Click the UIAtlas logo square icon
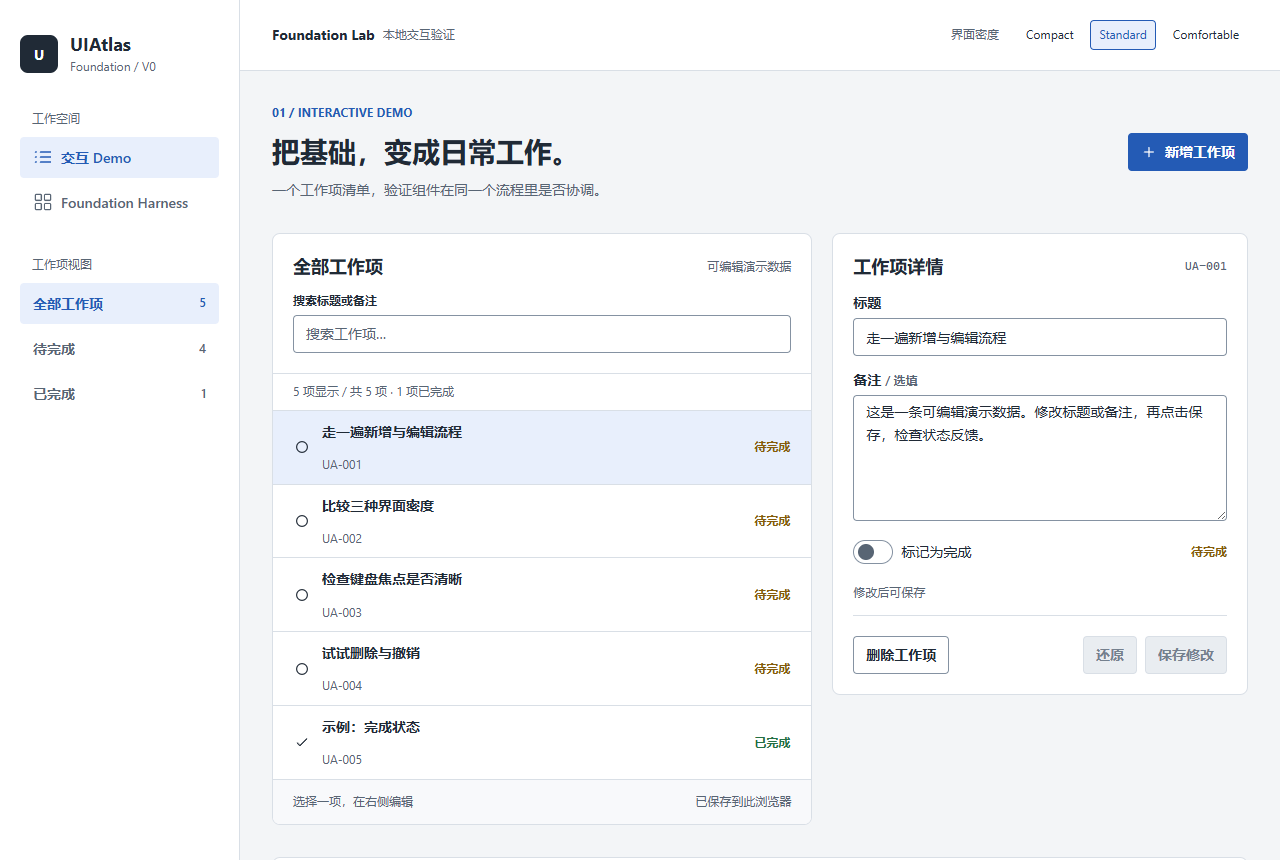The width and height of the screenshot is (1280, 860). (x=39, y=54)
